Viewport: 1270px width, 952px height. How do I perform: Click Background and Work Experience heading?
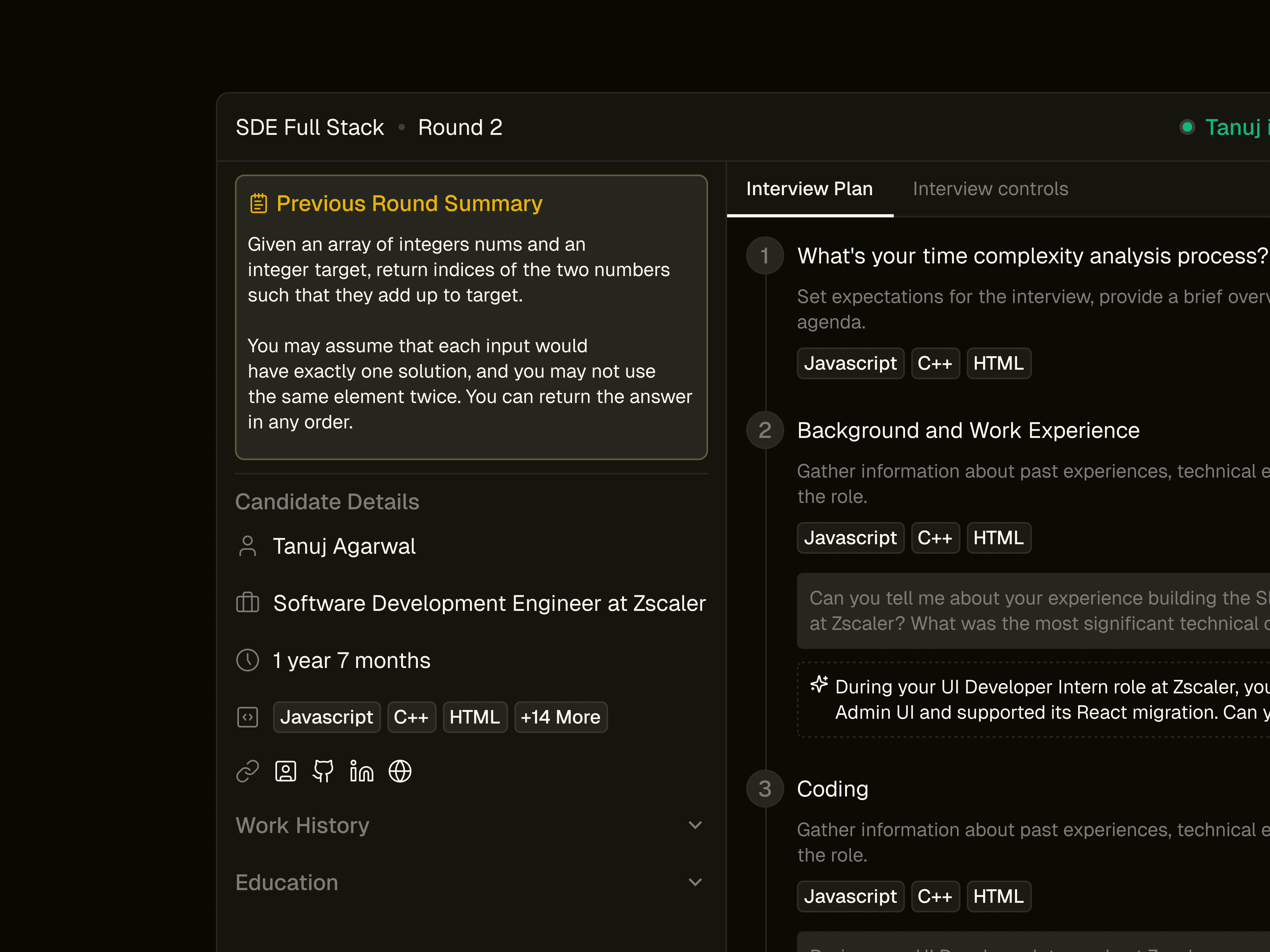(968, 430)
